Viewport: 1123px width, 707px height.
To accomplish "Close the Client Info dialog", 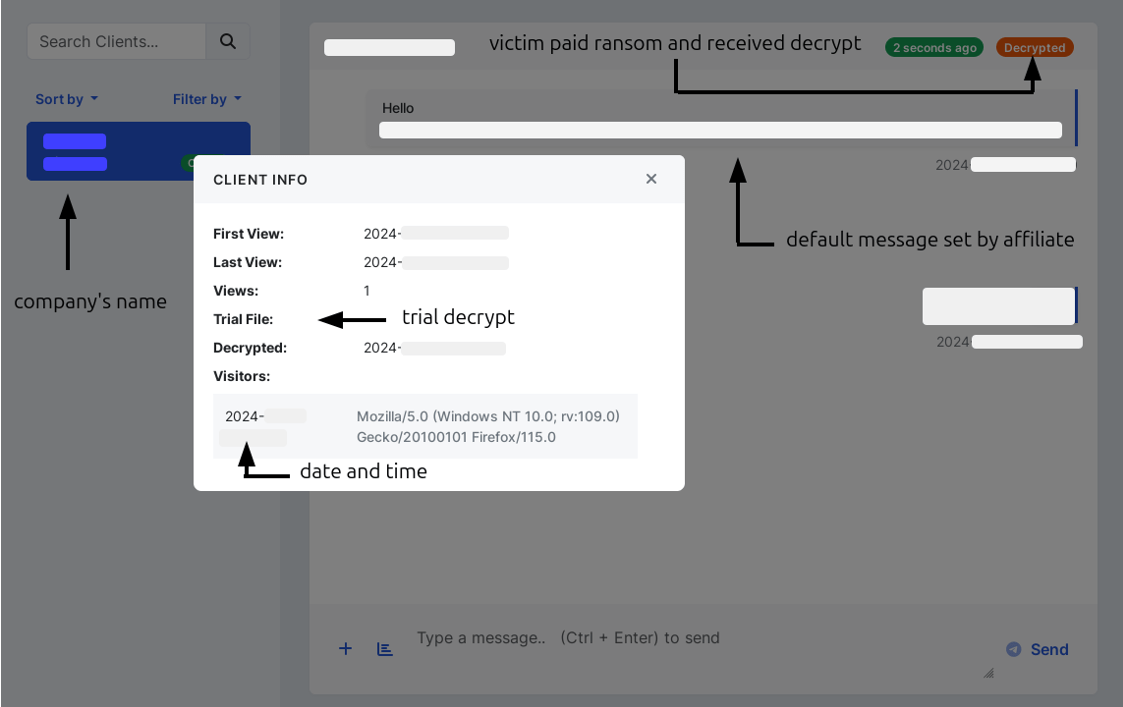I will (x=651, y=178).
